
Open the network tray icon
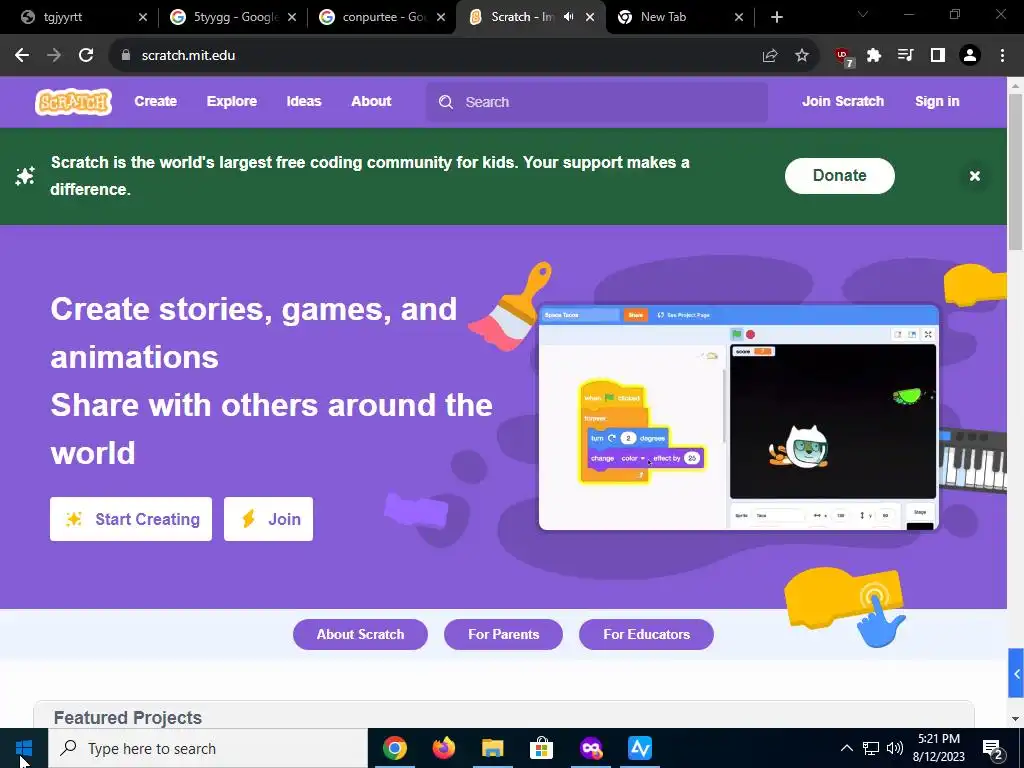871,748
